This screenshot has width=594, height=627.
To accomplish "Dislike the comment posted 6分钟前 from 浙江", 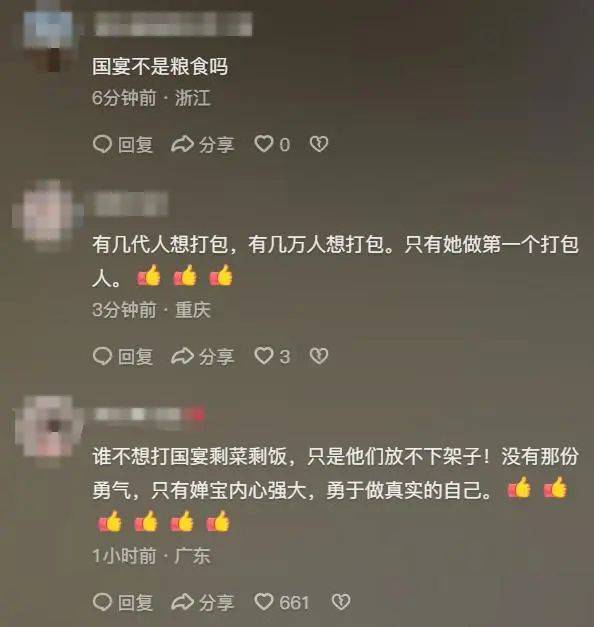I will [319, 144].
